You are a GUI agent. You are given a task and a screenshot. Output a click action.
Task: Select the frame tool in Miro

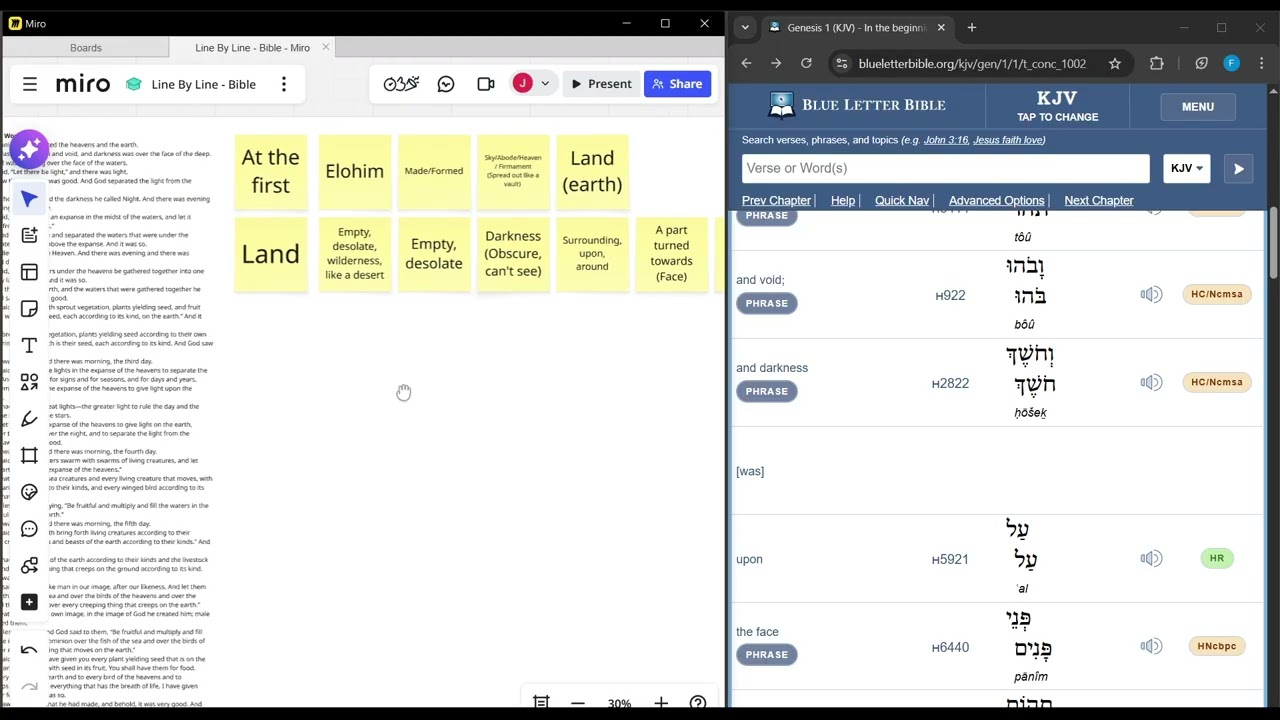click(29, 455)
